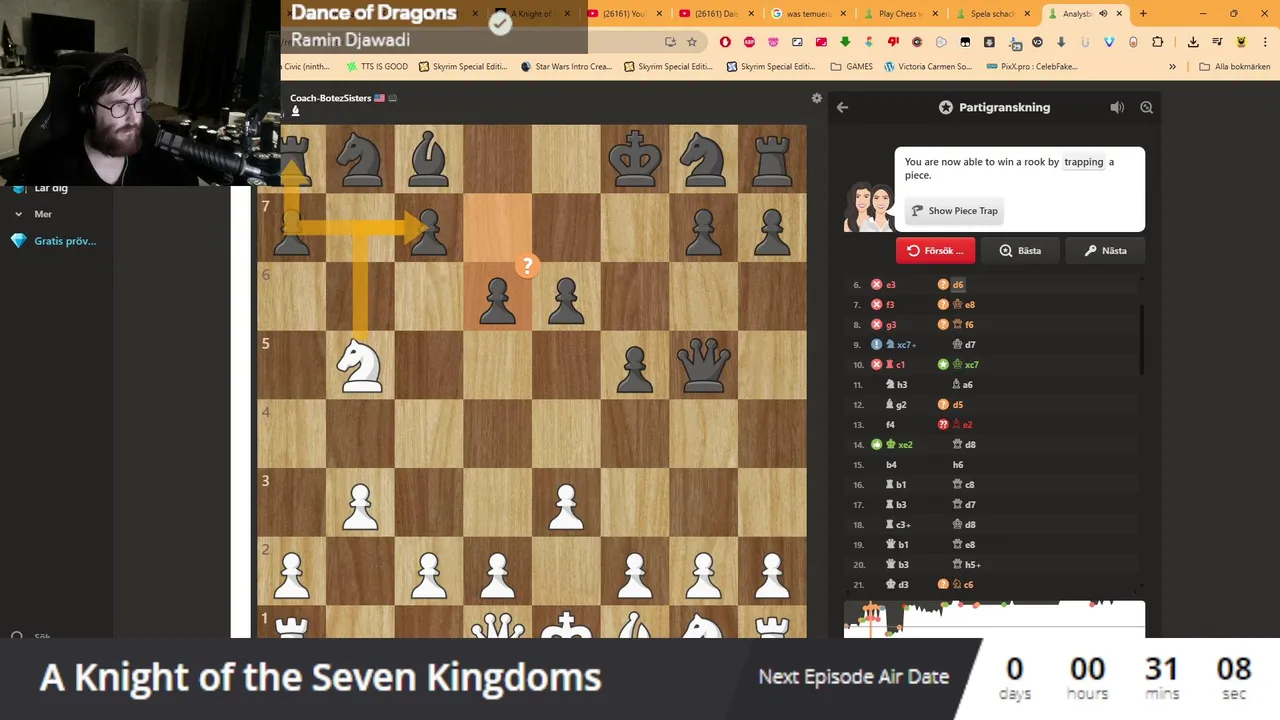Open the green download arrow extension

pyautogui.click(x=845, y=42)
